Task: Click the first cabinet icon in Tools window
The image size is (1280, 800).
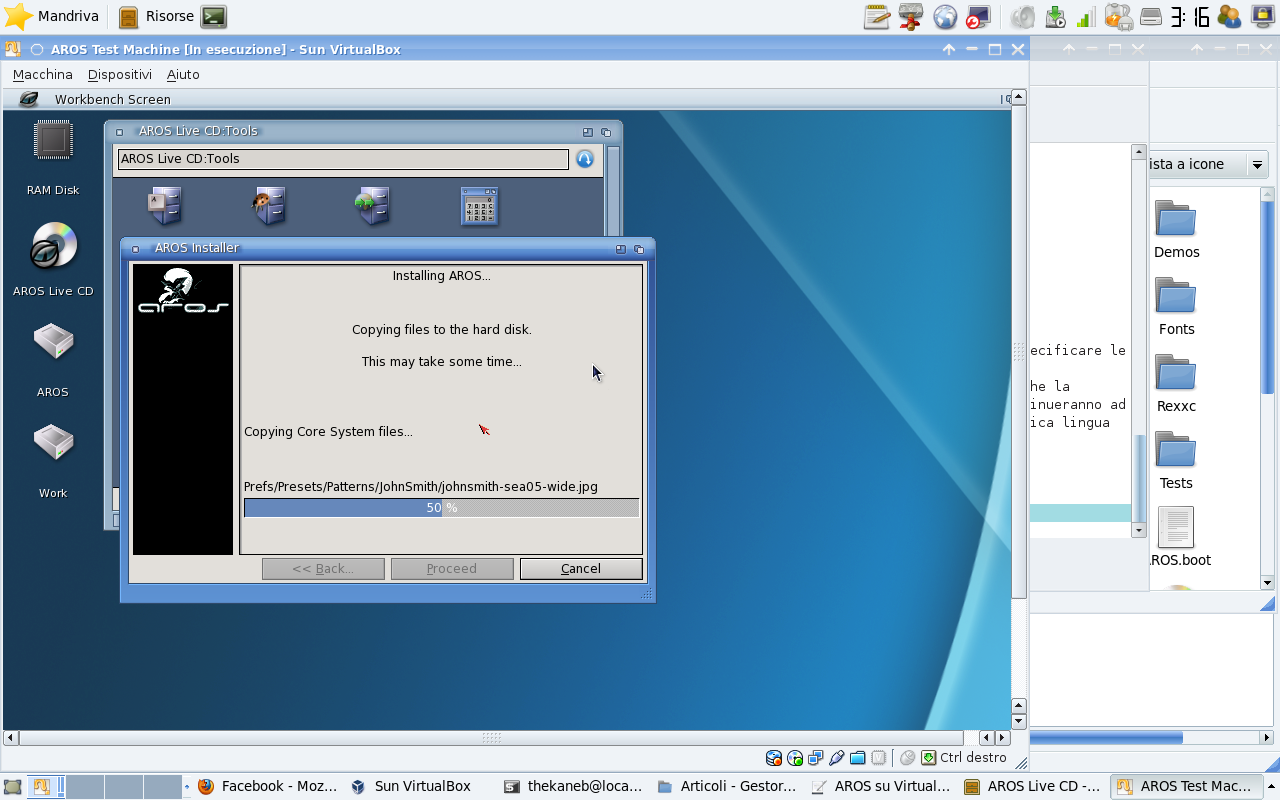Action: pos(164,206)
